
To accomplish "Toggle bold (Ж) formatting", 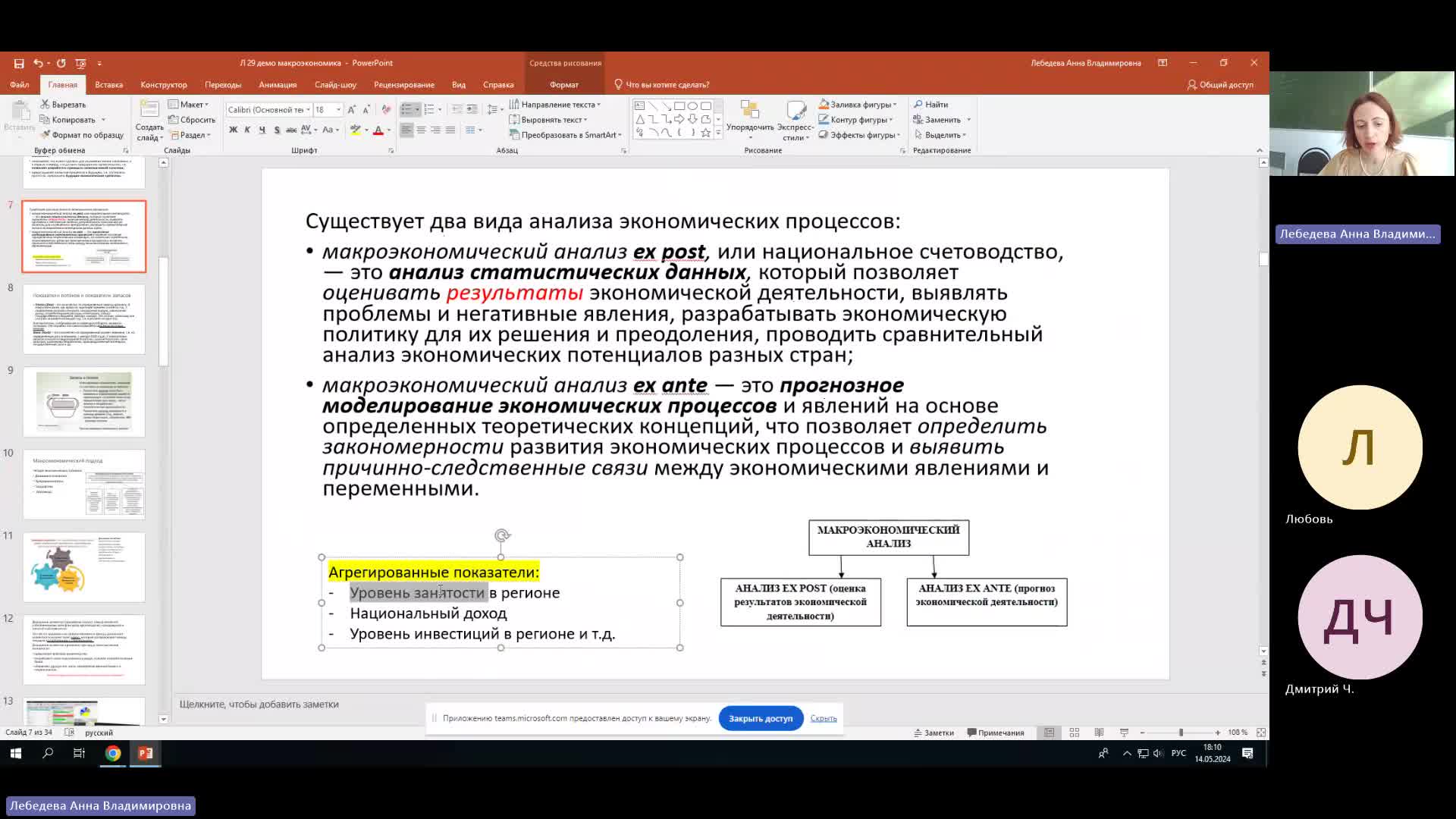I will [x=233, y=130].
